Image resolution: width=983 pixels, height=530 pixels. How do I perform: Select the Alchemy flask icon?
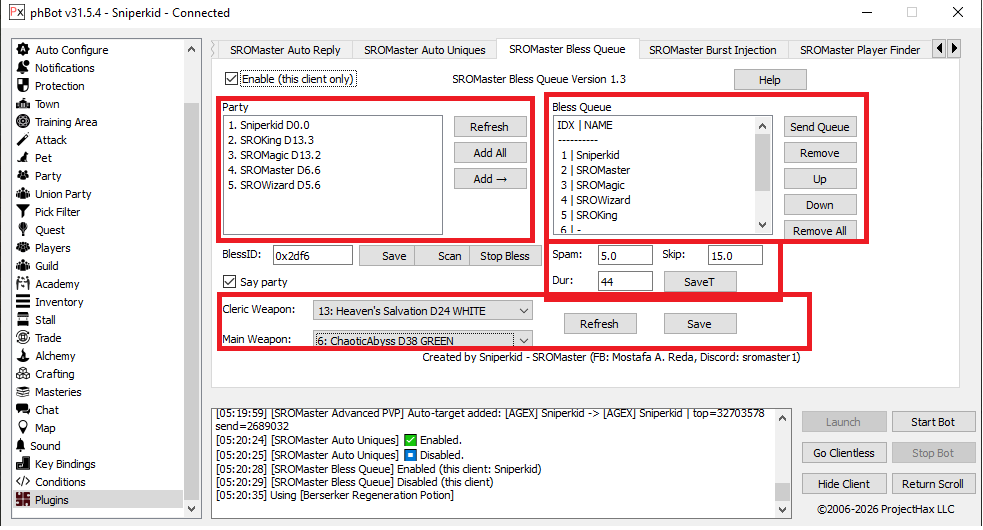pos(23,356)
